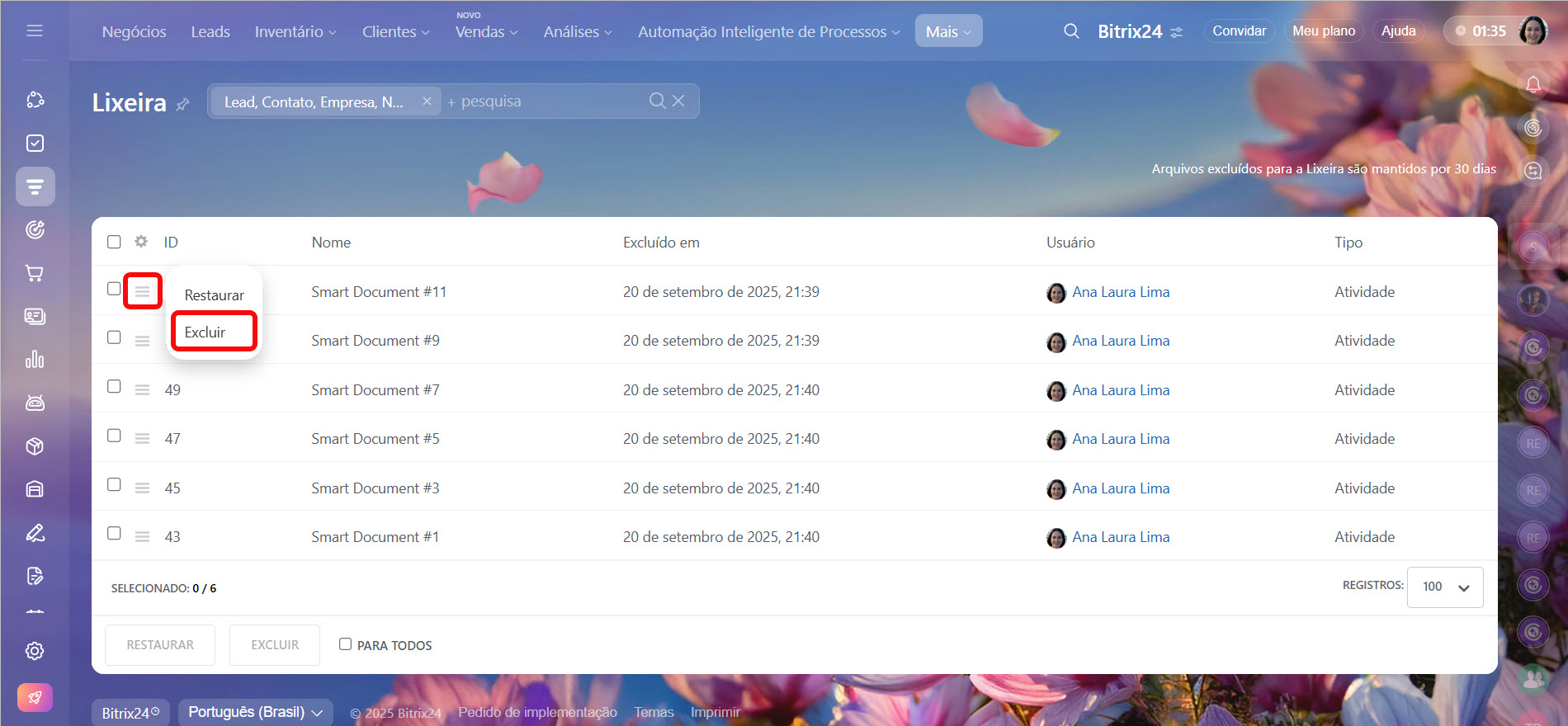
Task: Click the Convidar button
Action: click(1239, 31)
